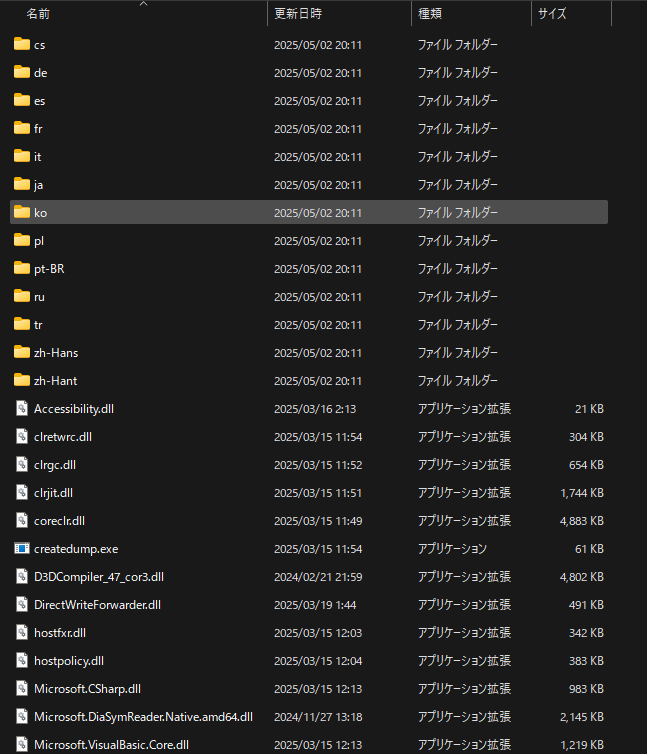Click the coreclr.dll file icon
The width and height of the screenshot is (647, 754).
tap(22, 520)
